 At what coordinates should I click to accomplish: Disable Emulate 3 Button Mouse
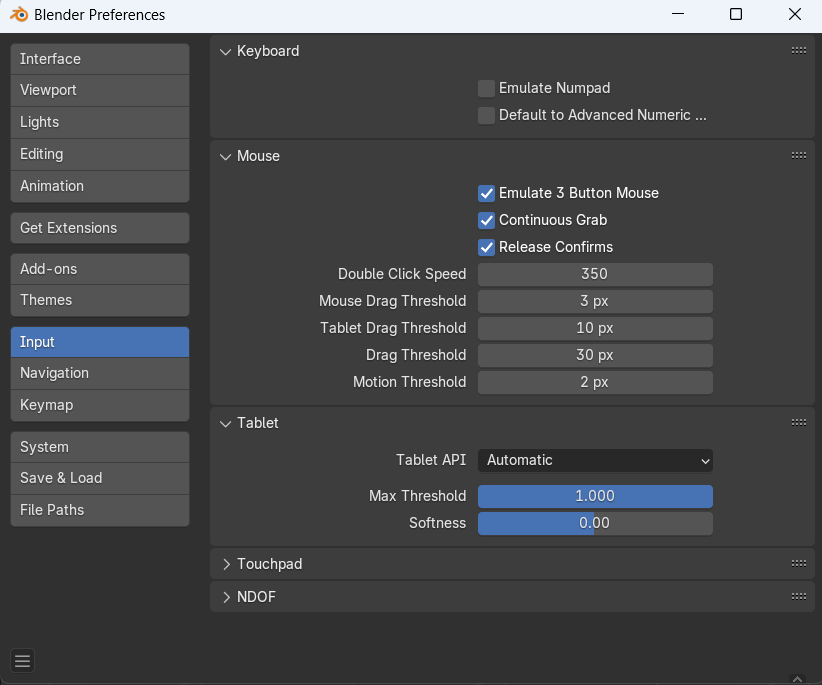[x=486, y=193]
